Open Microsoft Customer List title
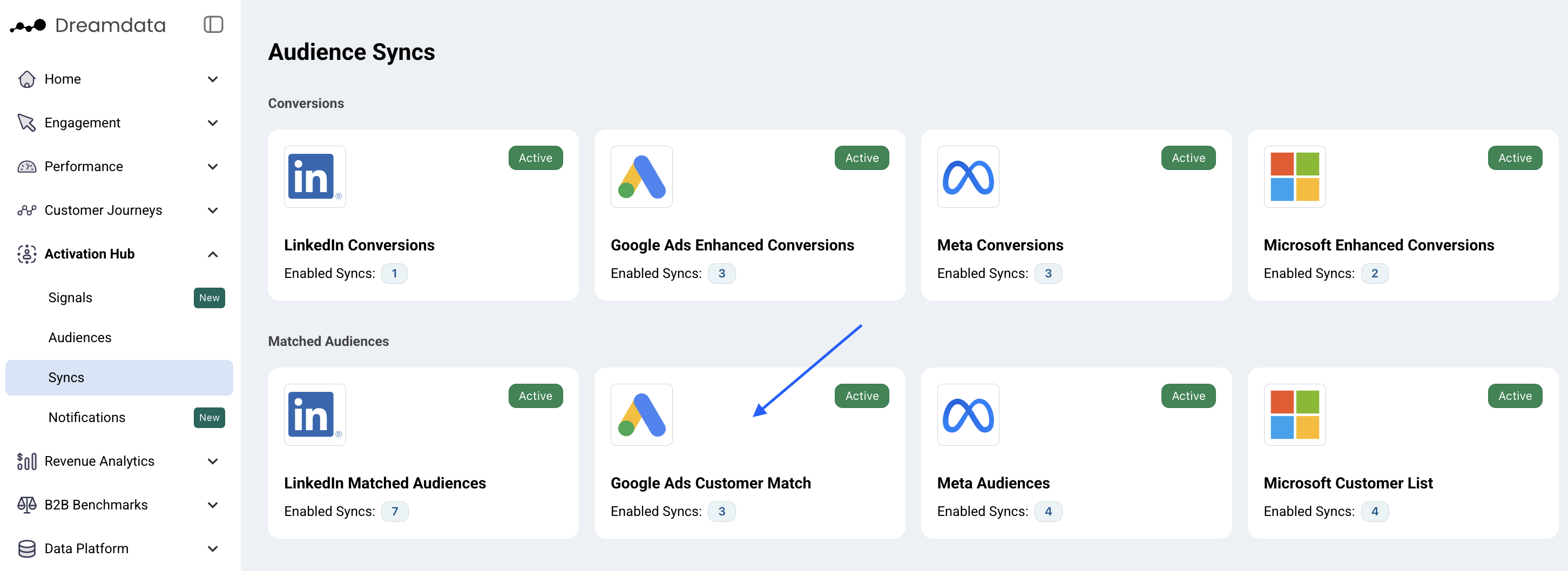 (x=1348, y=483)
